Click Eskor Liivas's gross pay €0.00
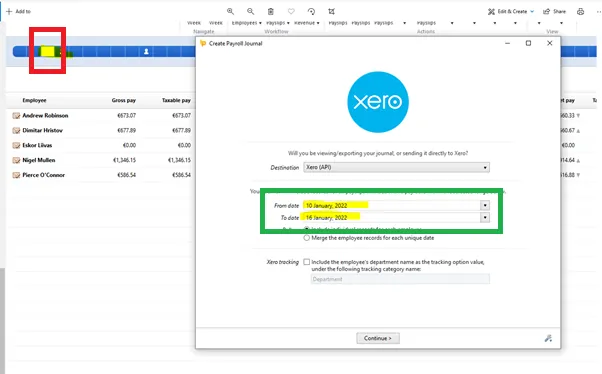This screenshot has height=374, width=602. click(x=129, y=146)
